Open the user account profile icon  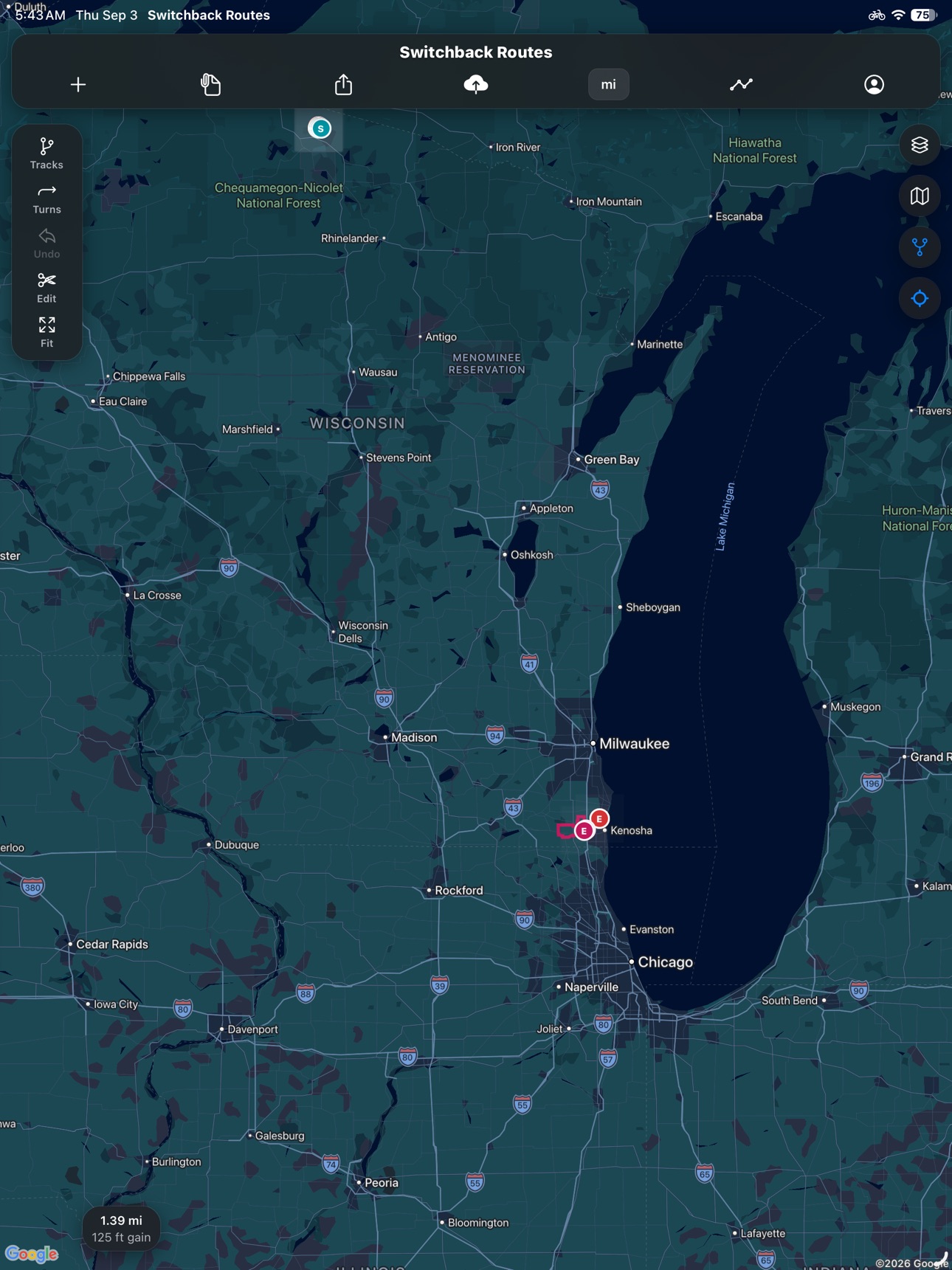pos(875,85)
